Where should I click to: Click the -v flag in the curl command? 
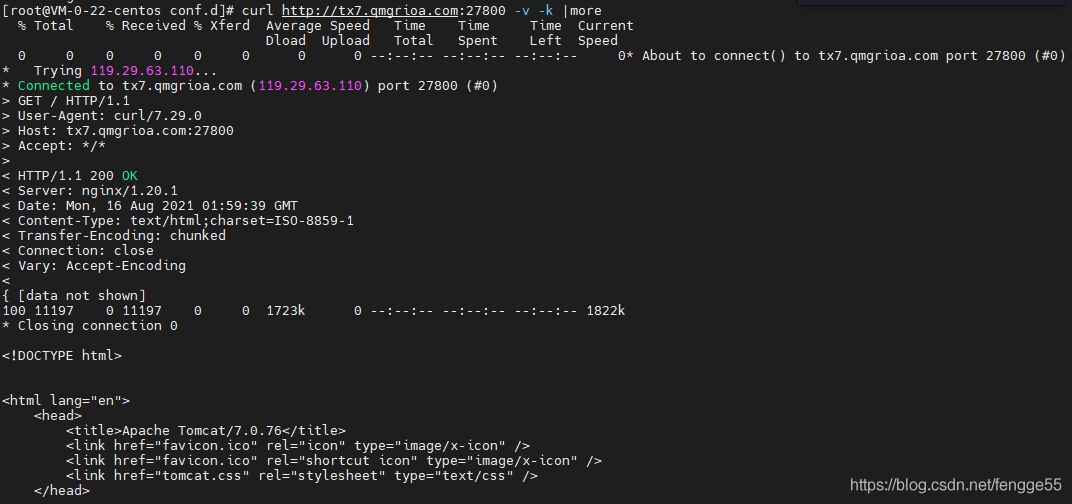(x=521, y=10)
